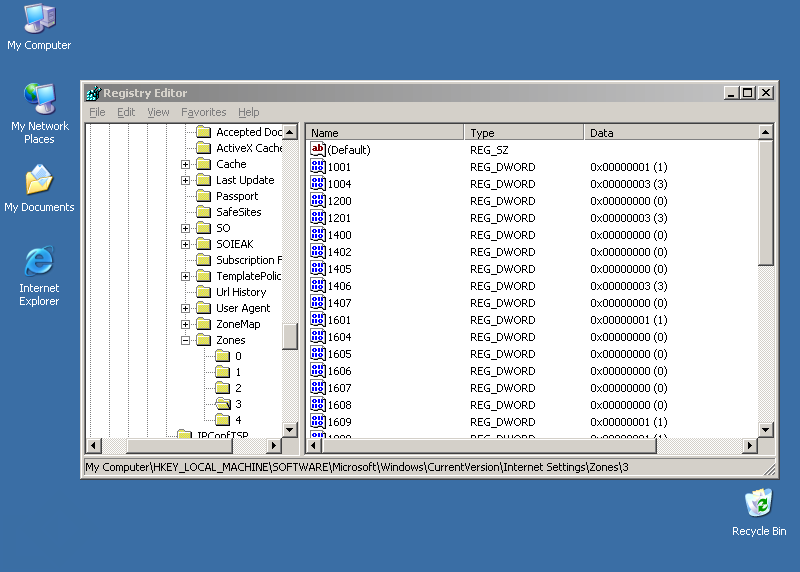Select the value named 1606
The height and width of the screenshot is (572, 800).
tap(339, 371)
